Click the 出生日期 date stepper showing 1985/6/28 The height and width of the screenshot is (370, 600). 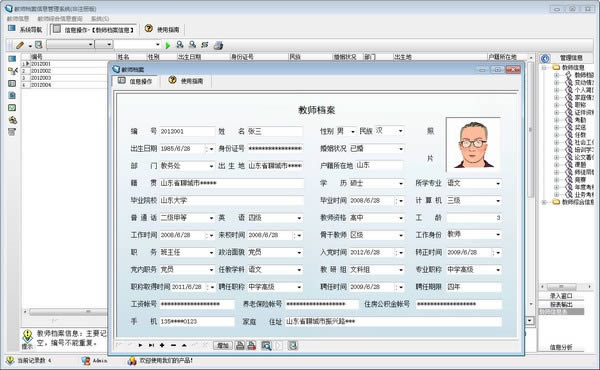pos(206,148)
